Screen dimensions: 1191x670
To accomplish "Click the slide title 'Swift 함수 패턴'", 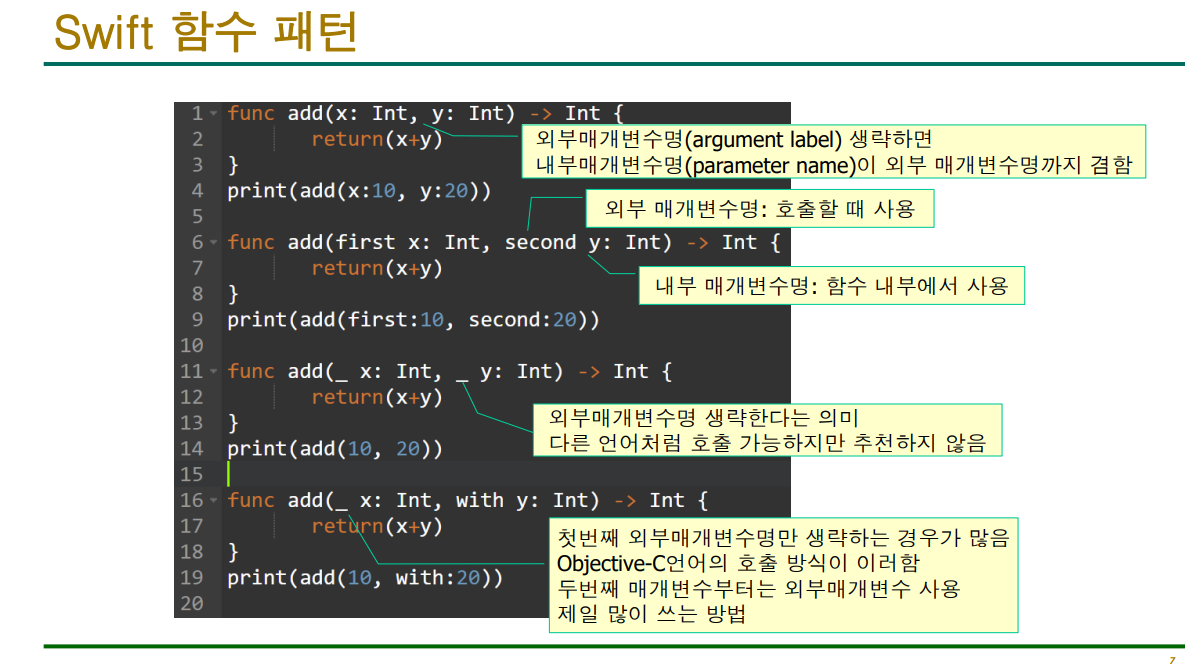I will point(205,32).
